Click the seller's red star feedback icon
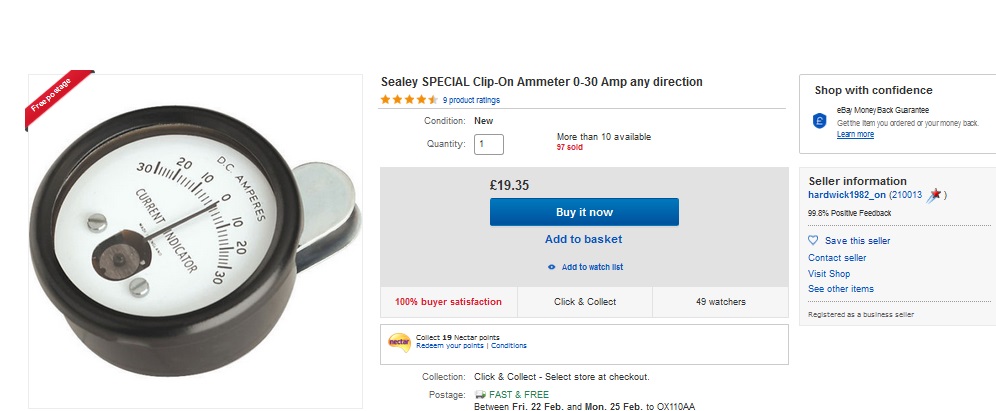Screen dimensions: 996x411 tap(935, 195)
